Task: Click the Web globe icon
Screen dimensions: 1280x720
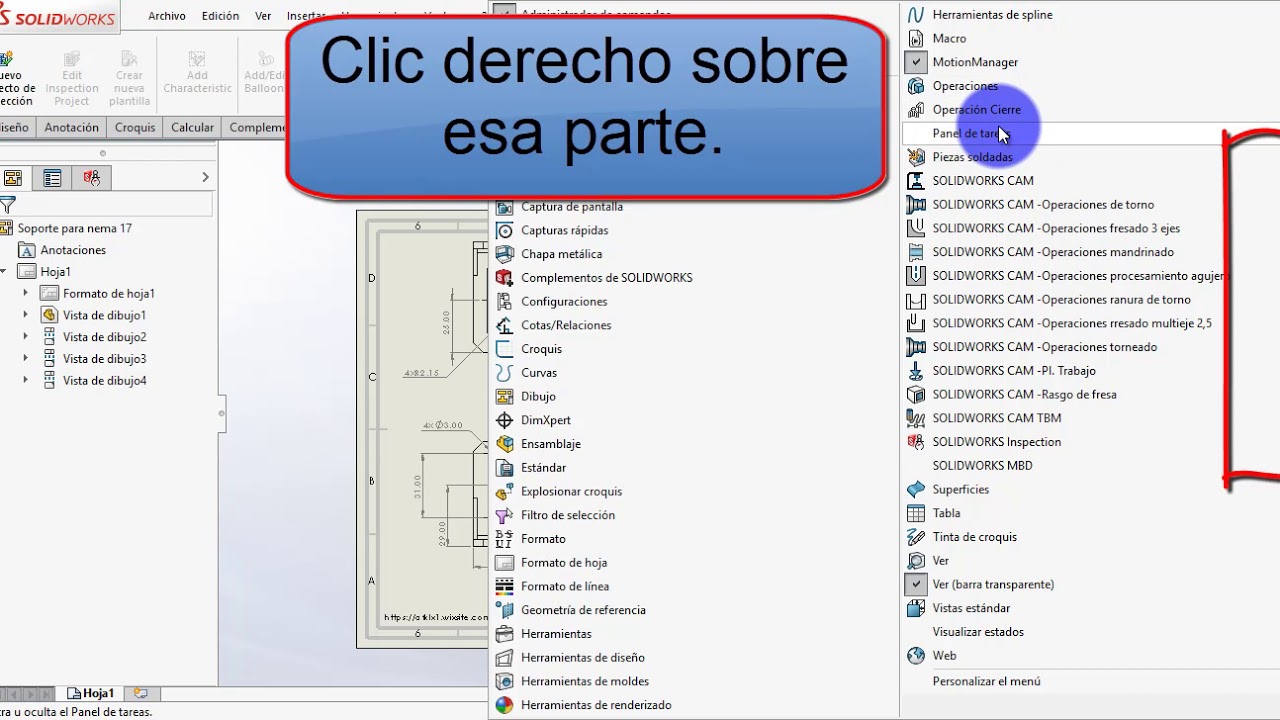Action: coord(915,656)
